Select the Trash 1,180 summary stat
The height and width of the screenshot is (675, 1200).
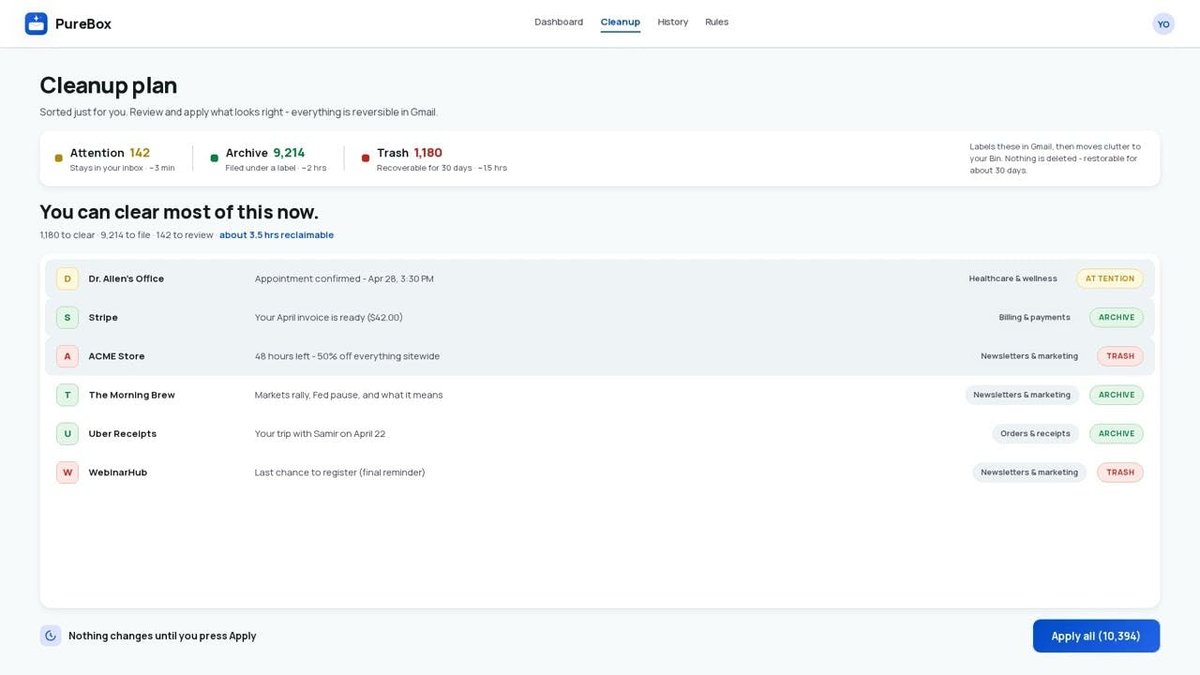click(x=434, y=158)
